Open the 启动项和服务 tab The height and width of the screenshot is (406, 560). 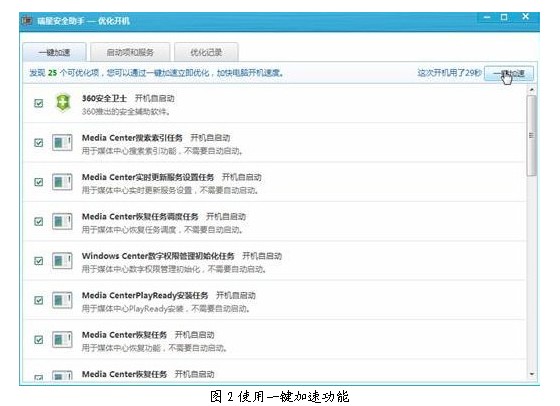pyautogui.click(x=130, y=52)
